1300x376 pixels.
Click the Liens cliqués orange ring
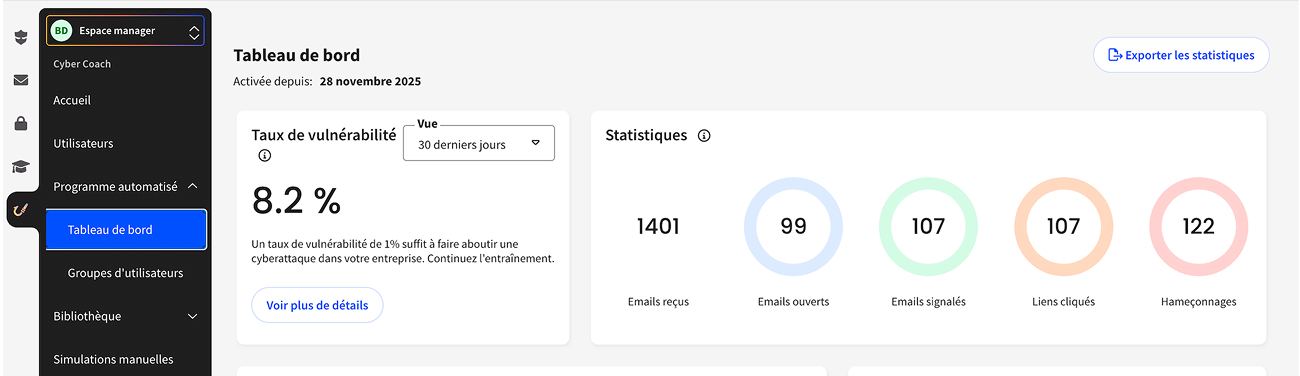[1063, 227]
